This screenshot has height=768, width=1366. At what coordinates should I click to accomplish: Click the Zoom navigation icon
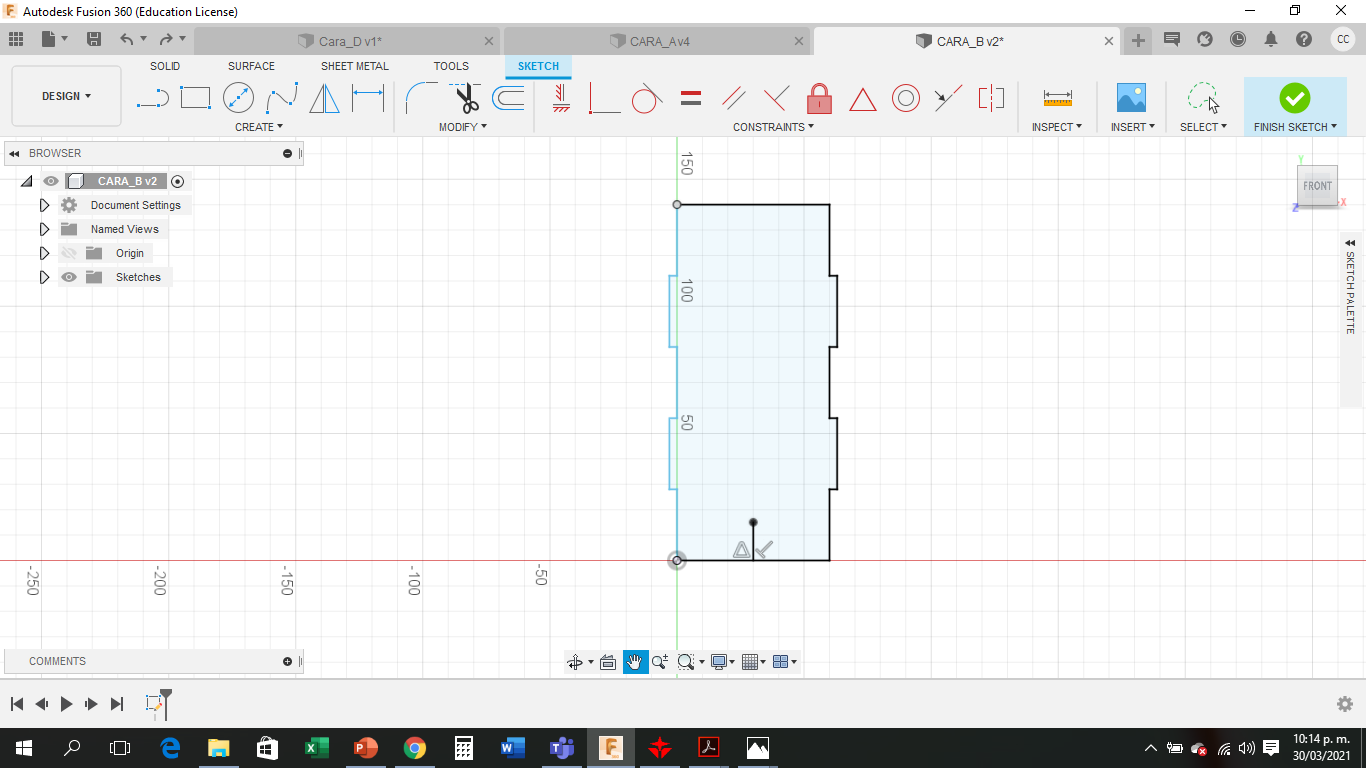660,662
